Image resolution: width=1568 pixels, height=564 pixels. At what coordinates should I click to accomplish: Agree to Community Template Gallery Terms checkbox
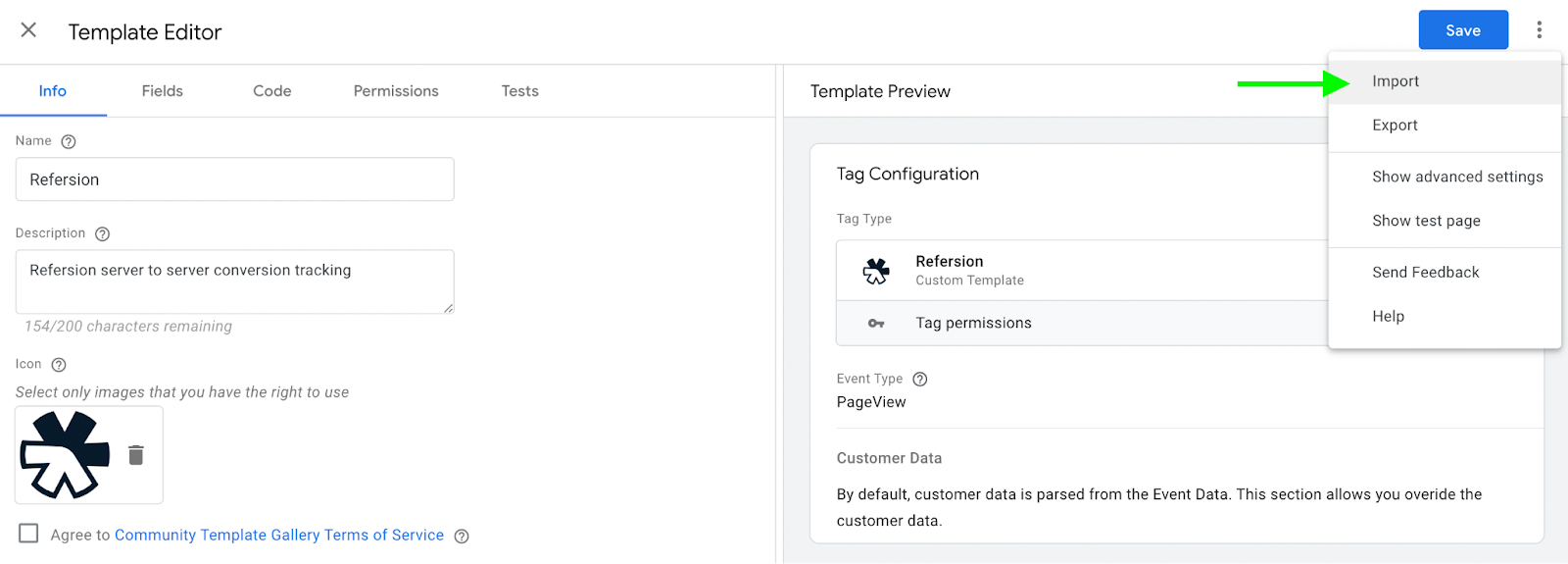coord(28,534)
